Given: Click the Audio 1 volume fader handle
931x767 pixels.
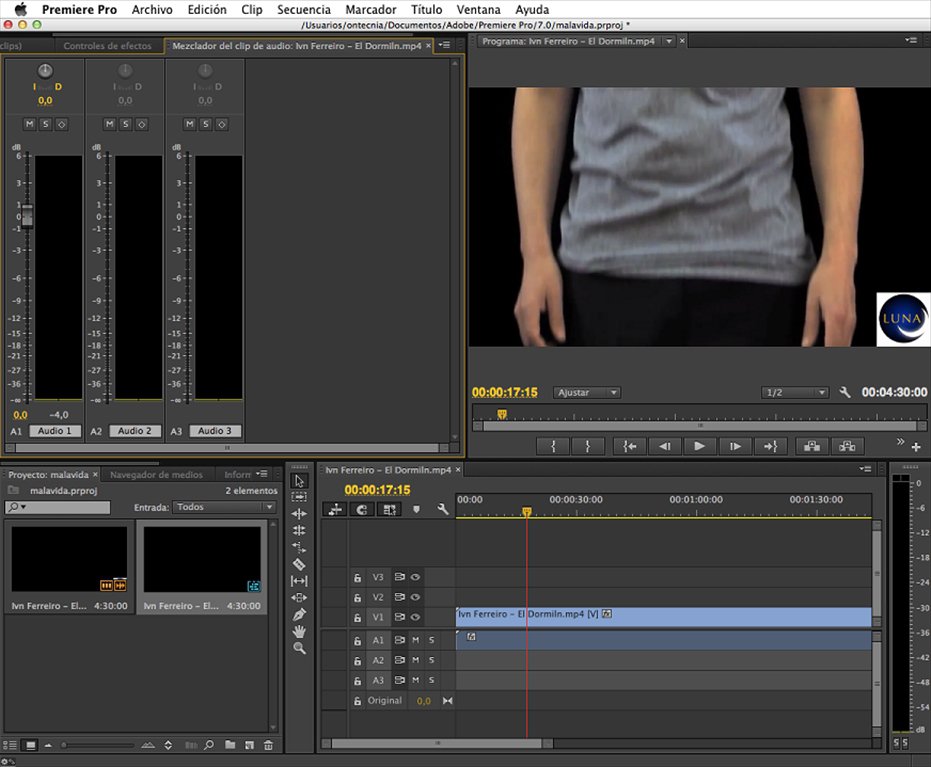Looking at the screenshot, I should (x=27, y=214).
